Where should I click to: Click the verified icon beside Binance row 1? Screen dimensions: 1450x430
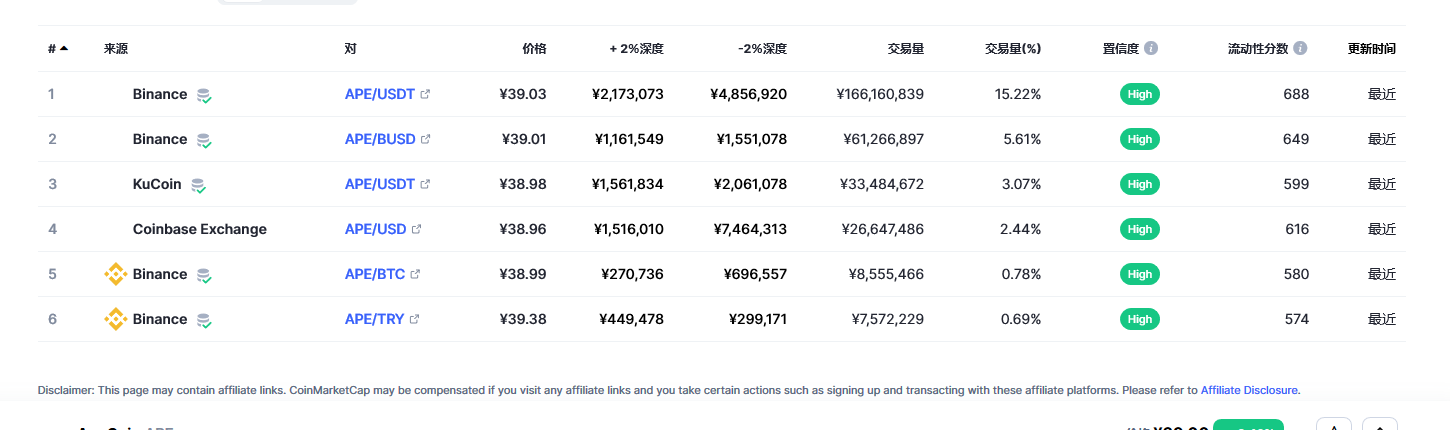[x=204, y=95]
